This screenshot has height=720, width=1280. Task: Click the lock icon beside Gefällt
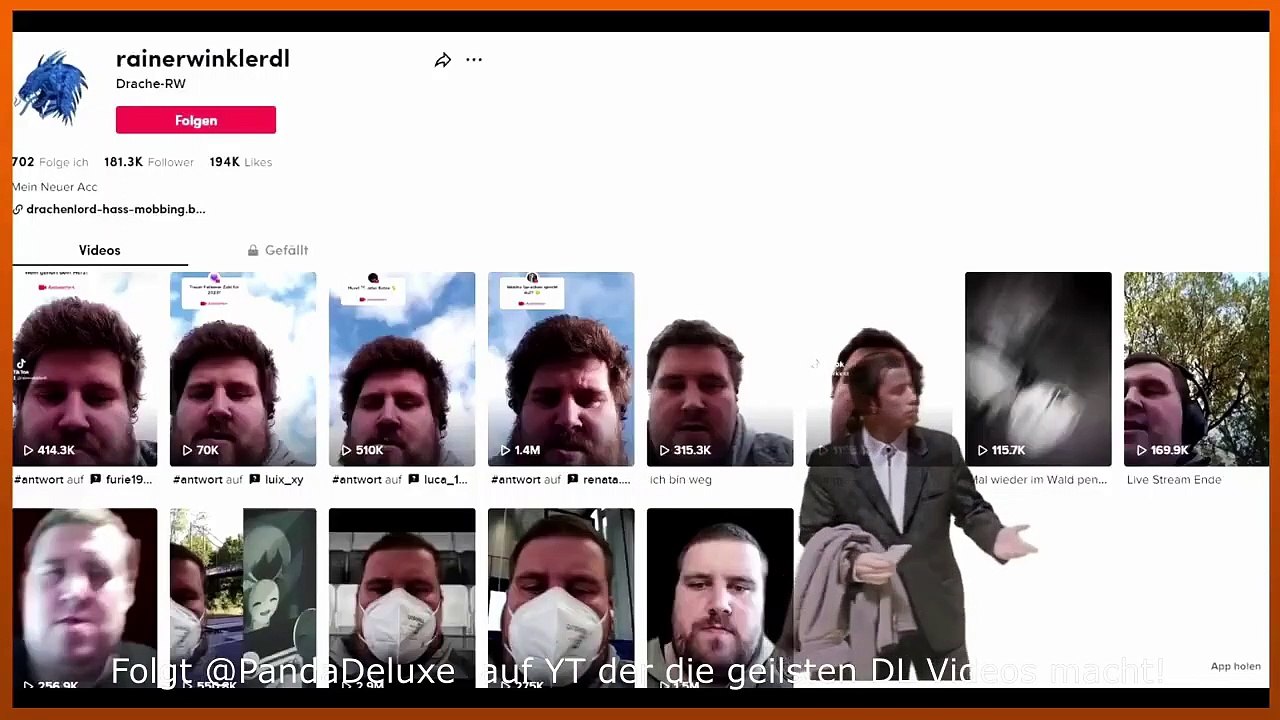pos(253,250)
